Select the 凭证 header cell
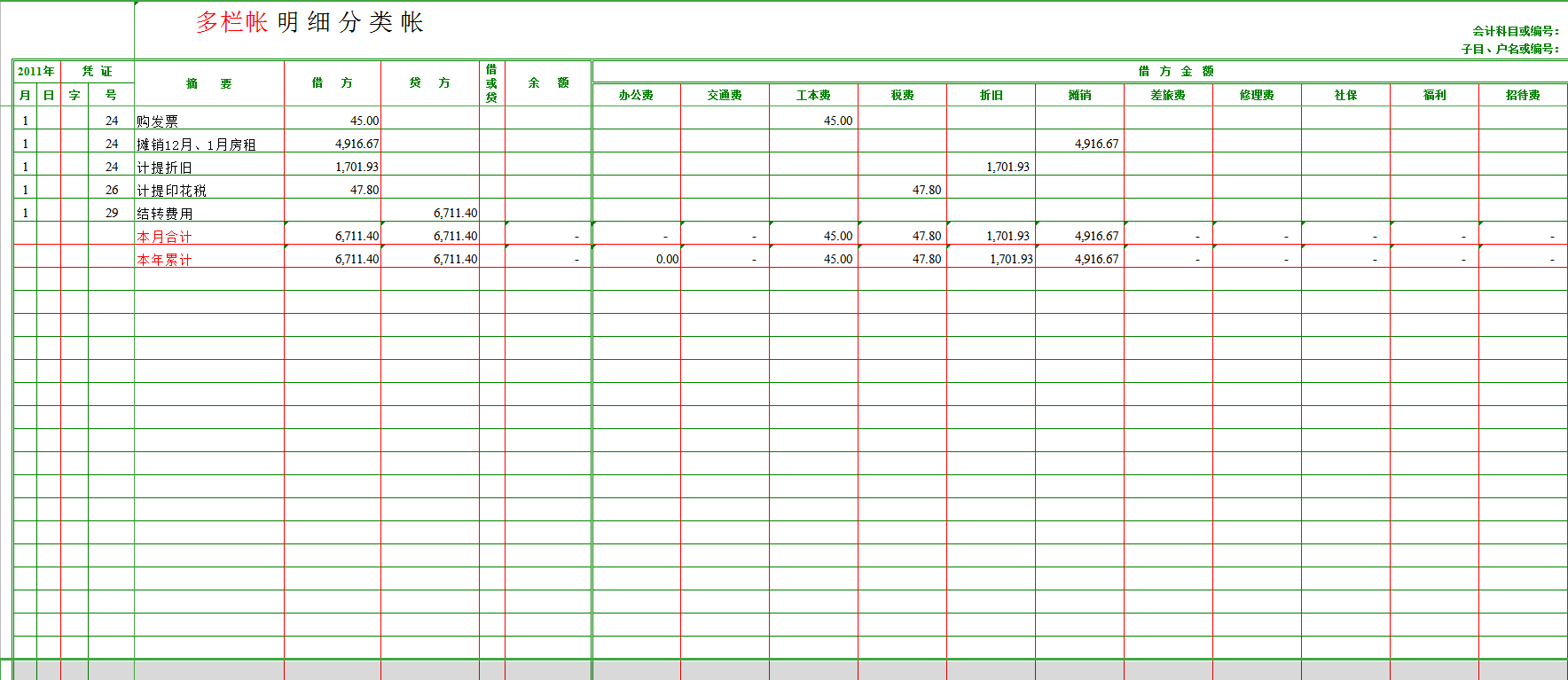1568x680 pixels. pyautogui.click(x=98, y=72)
